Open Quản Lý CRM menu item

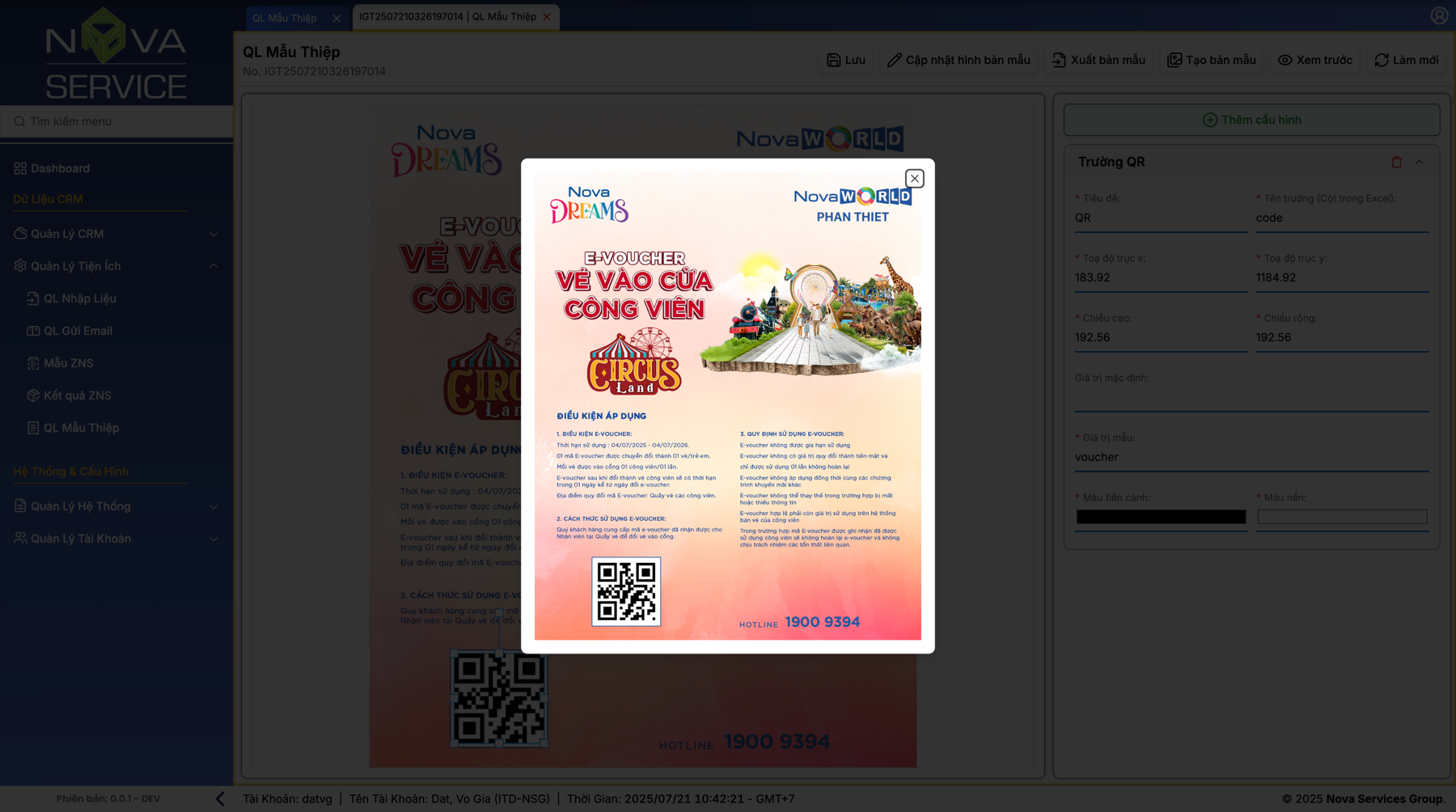pos(67,234)
